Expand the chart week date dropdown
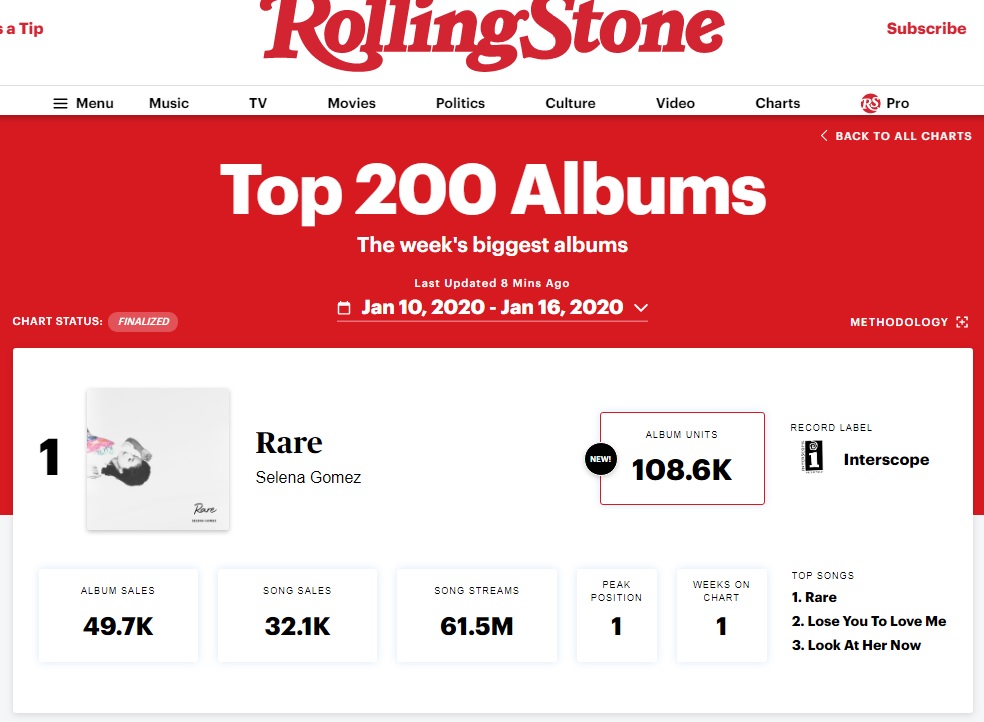The width and height of the screenshot is (984, 722). coord(641,308)
